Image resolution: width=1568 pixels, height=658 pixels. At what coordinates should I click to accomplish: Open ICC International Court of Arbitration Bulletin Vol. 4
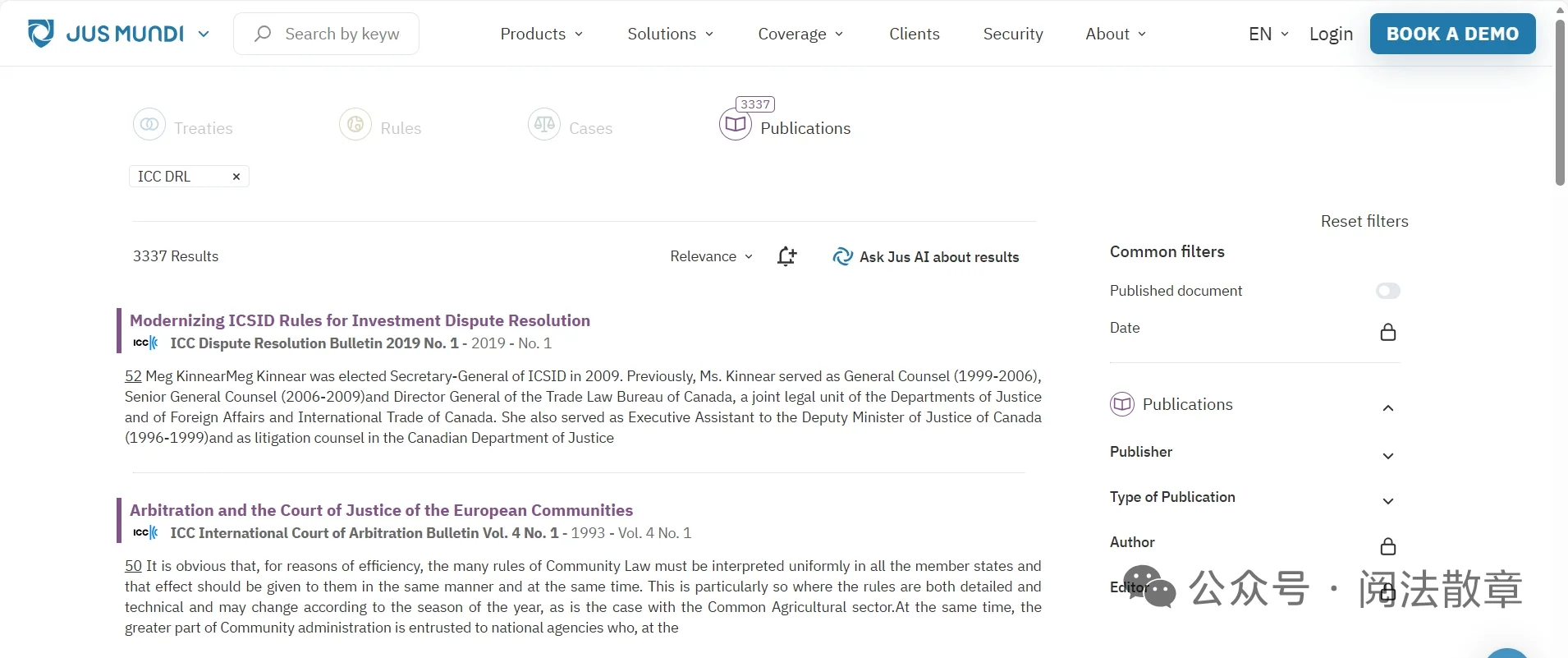[x=364, y=533]
